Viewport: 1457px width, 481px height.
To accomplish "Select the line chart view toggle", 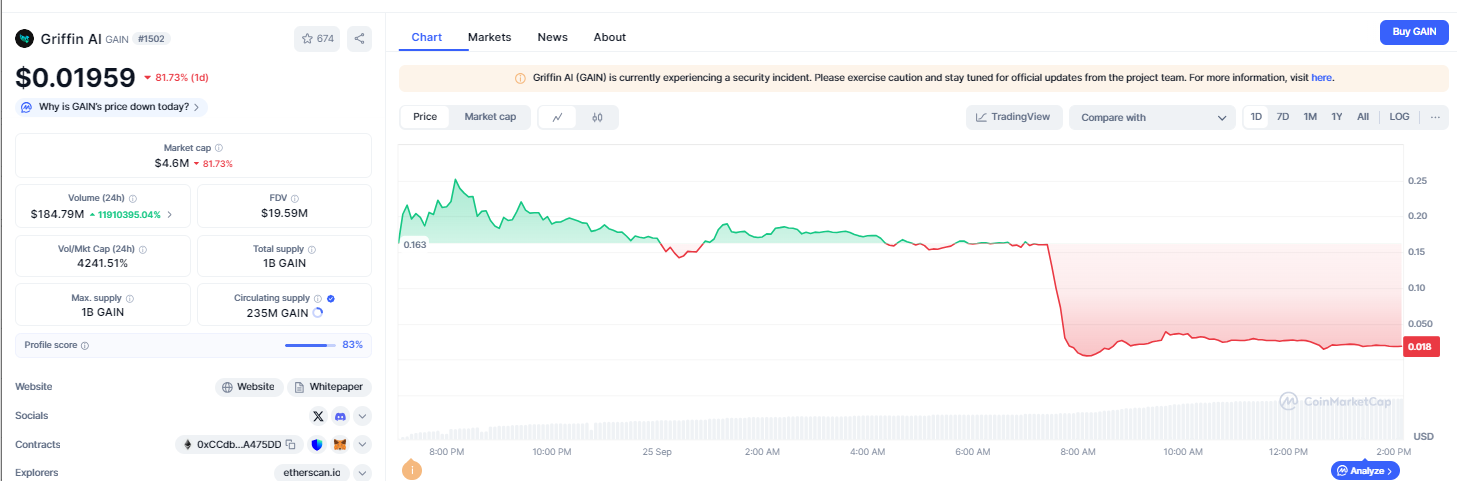I will coord(558,117).
